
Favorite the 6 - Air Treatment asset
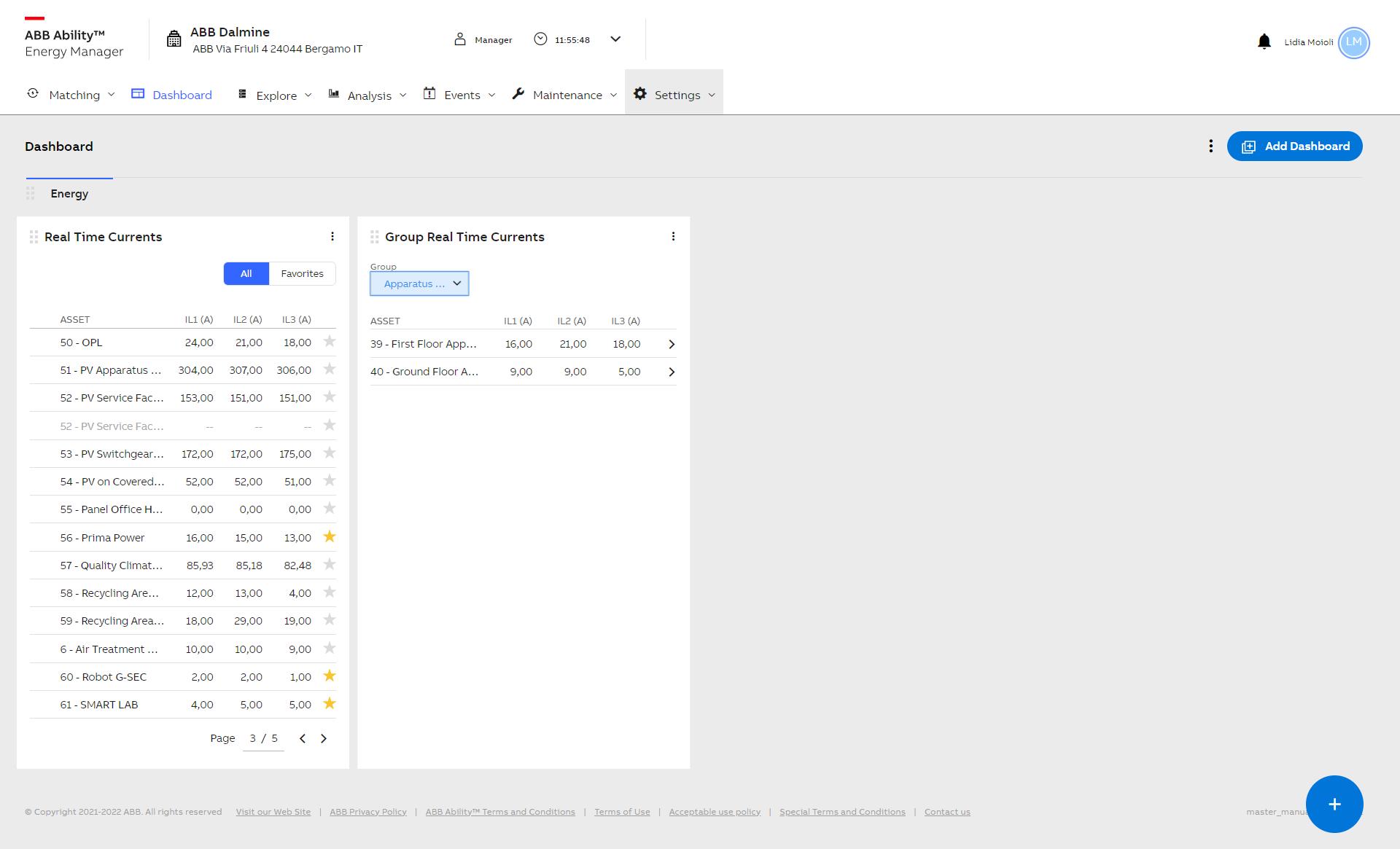click(330, 649)
